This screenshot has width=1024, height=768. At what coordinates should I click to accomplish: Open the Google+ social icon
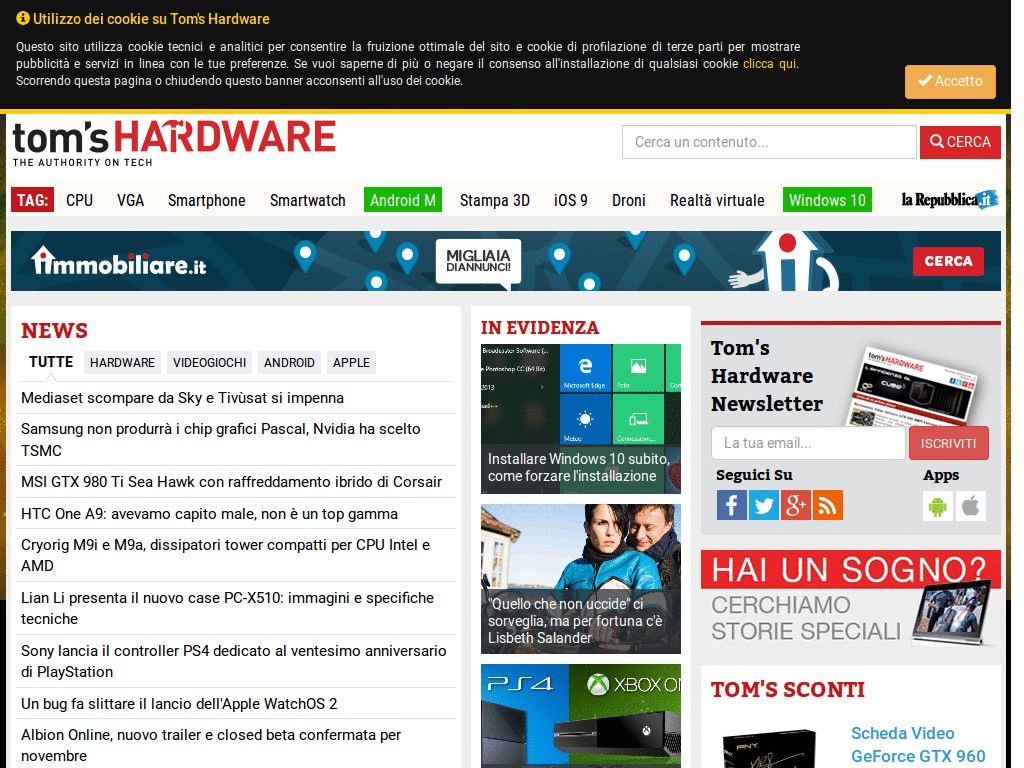pos(795,505)
